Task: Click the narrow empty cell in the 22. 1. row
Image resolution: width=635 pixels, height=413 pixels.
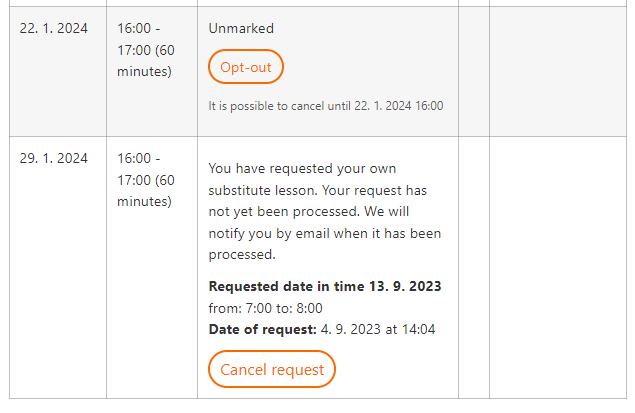Action: [x=474, y=71]
